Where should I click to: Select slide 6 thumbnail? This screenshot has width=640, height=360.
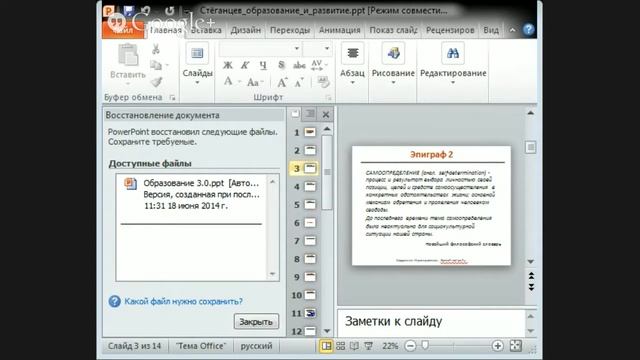pos(310,223)
